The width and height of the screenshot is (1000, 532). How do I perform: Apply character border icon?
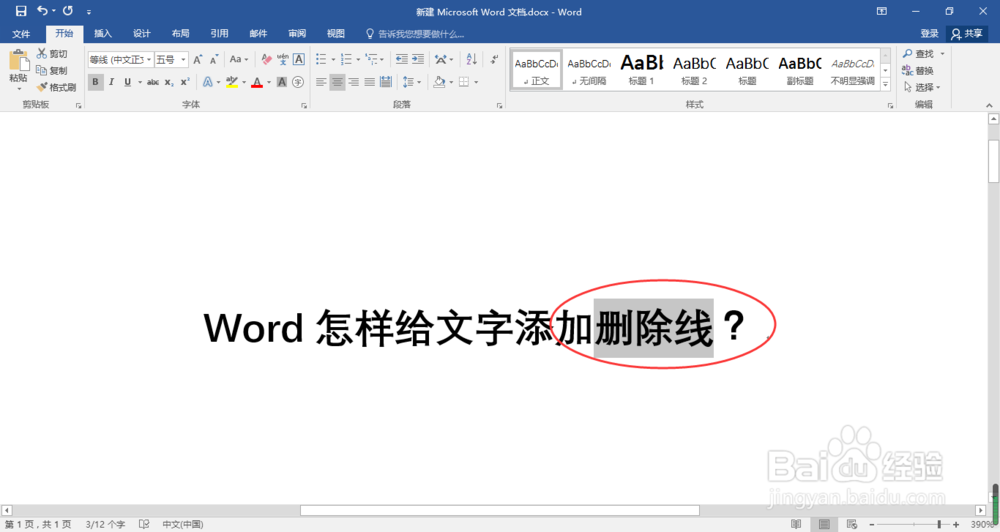point(298,59)
